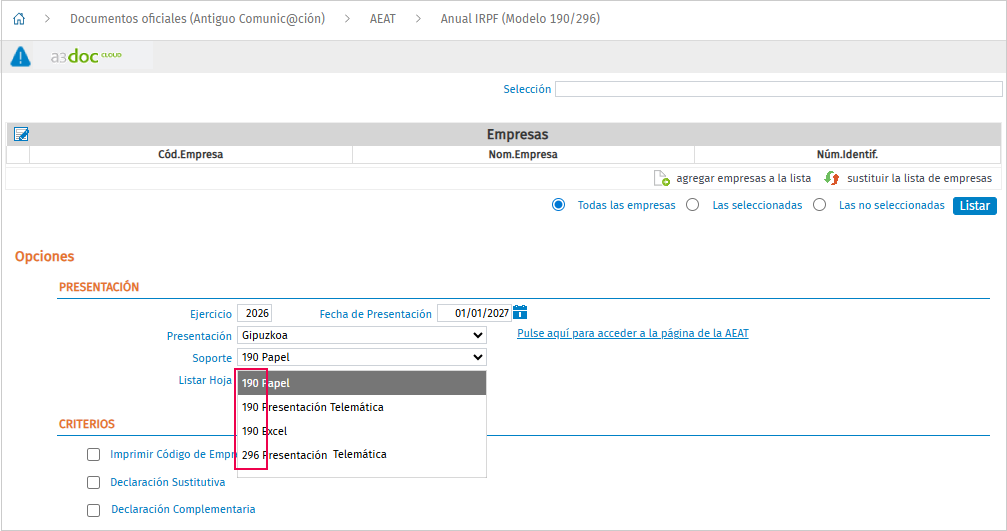The image size is (1007, 531).
Task: Click the Presentación field label
Action: (x=199, y=336)
